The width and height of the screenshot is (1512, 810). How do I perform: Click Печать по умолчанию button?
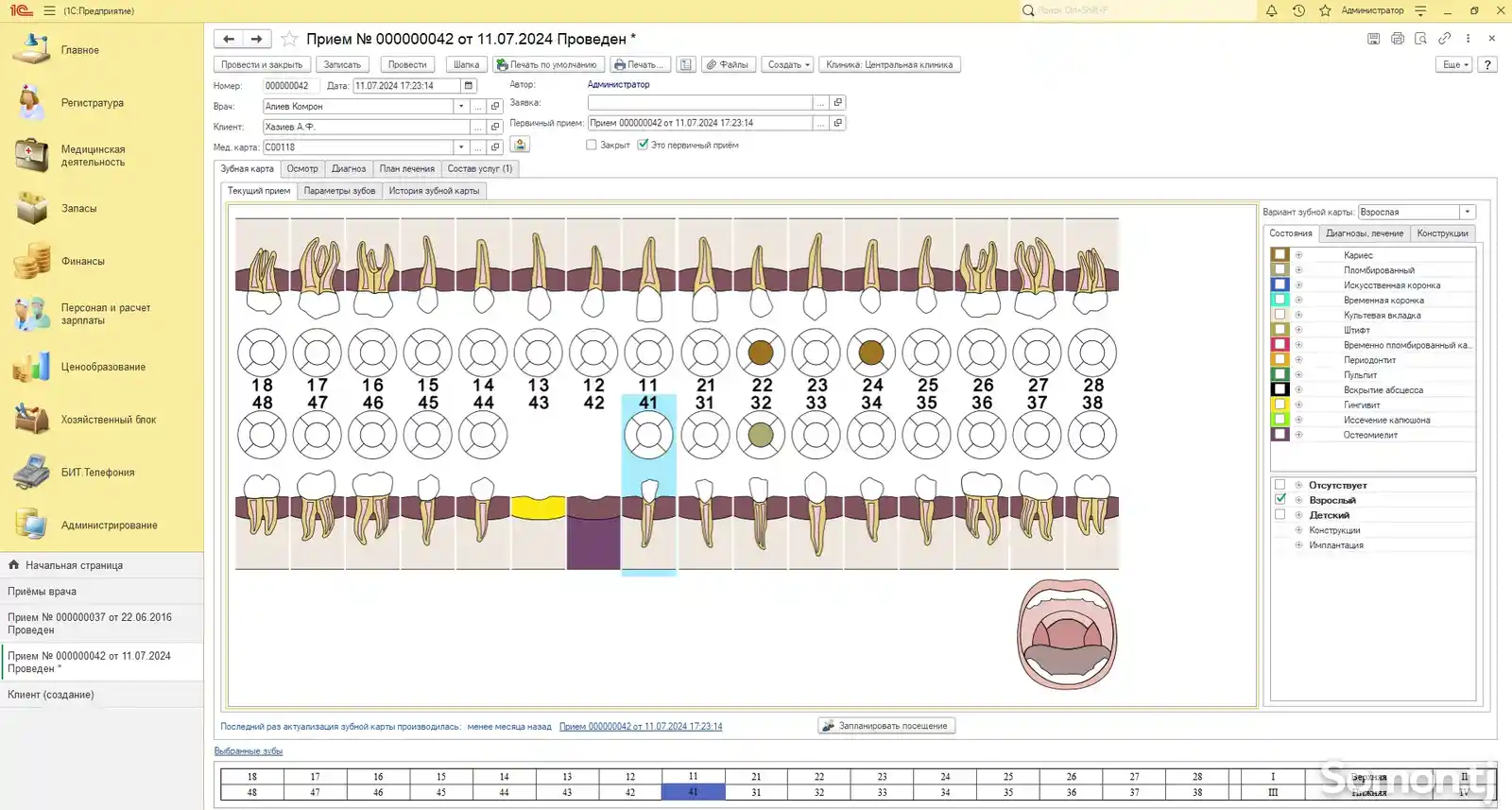coord(547,64)
